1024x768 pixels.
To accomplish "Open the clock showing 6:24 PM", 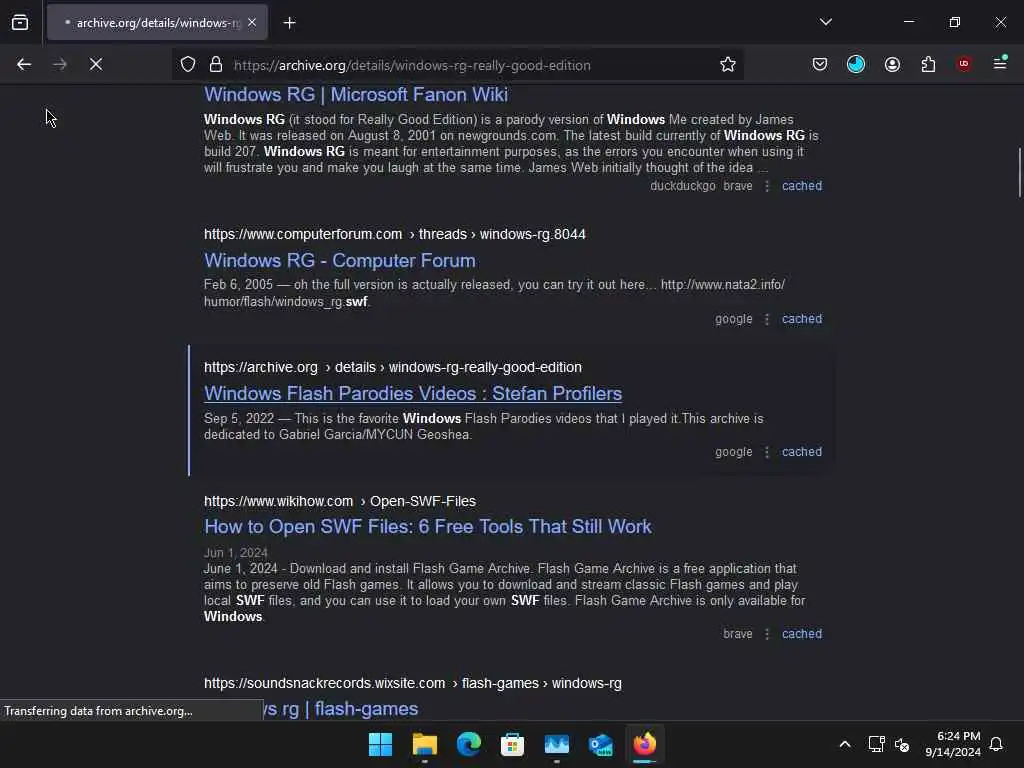I will click(953, 744).
